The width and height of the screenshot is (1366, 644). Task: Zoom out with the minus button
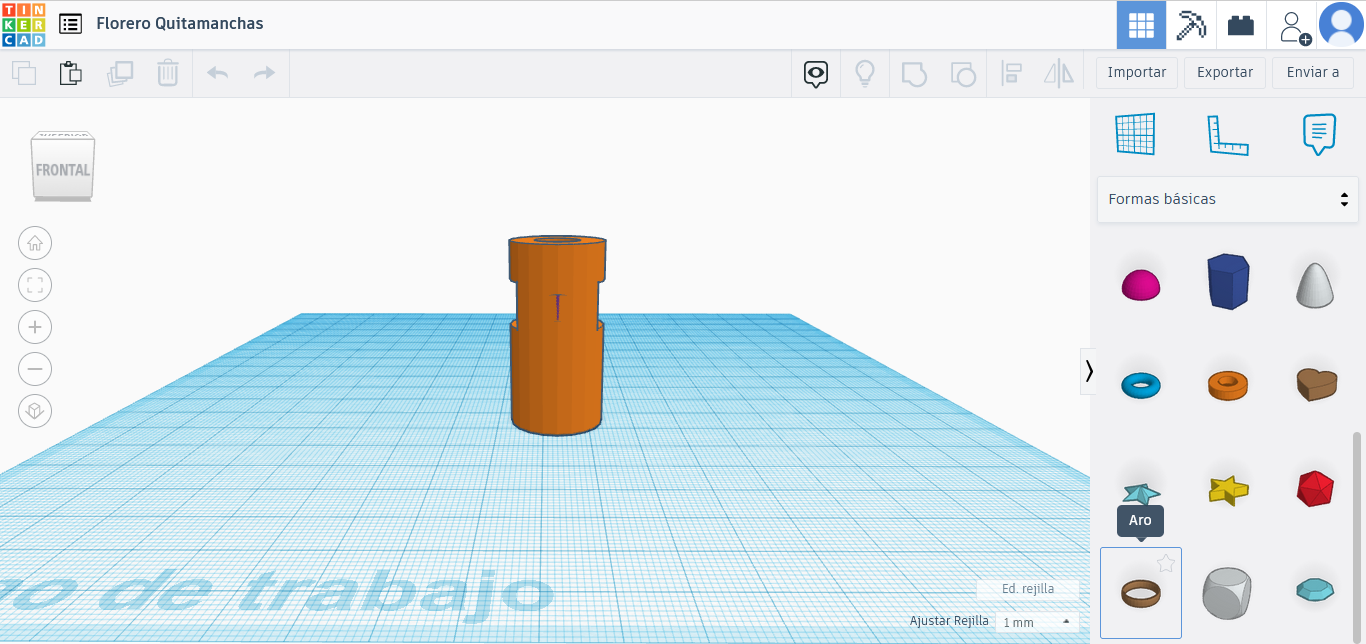tap(35, 369)
